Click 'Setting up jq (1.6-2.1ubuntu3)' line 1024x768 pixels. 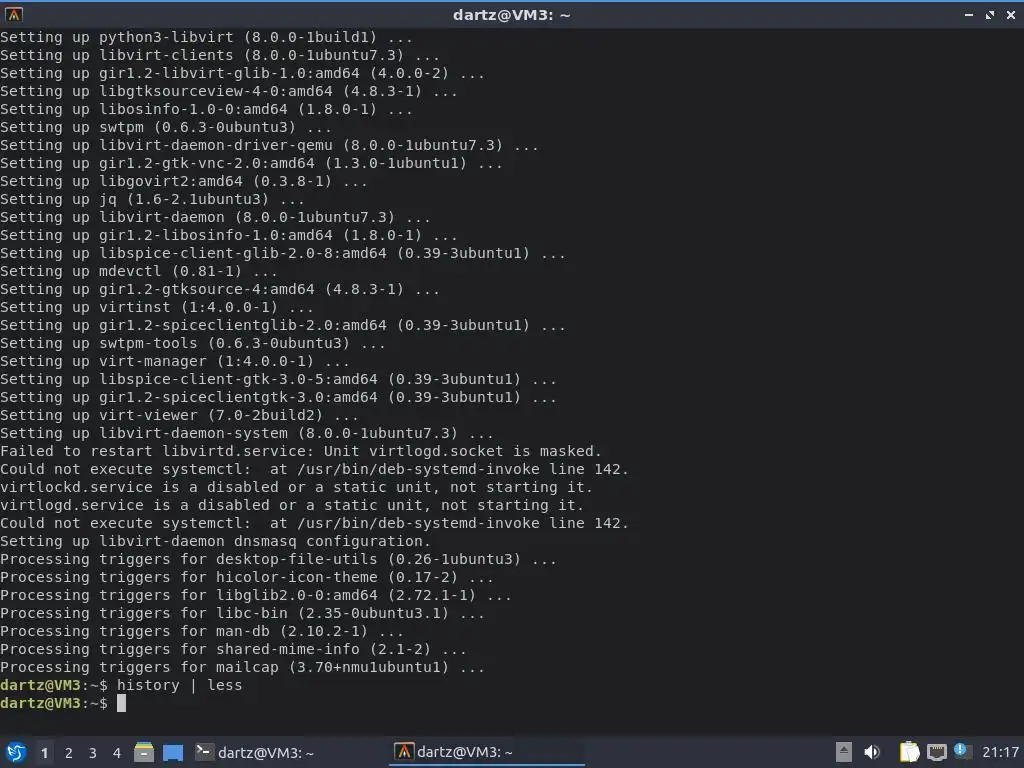152,199
